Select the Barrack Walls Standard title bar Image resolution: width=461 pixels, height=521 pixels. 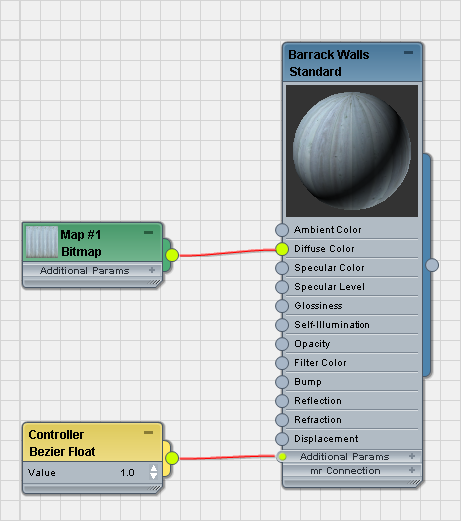352,63
